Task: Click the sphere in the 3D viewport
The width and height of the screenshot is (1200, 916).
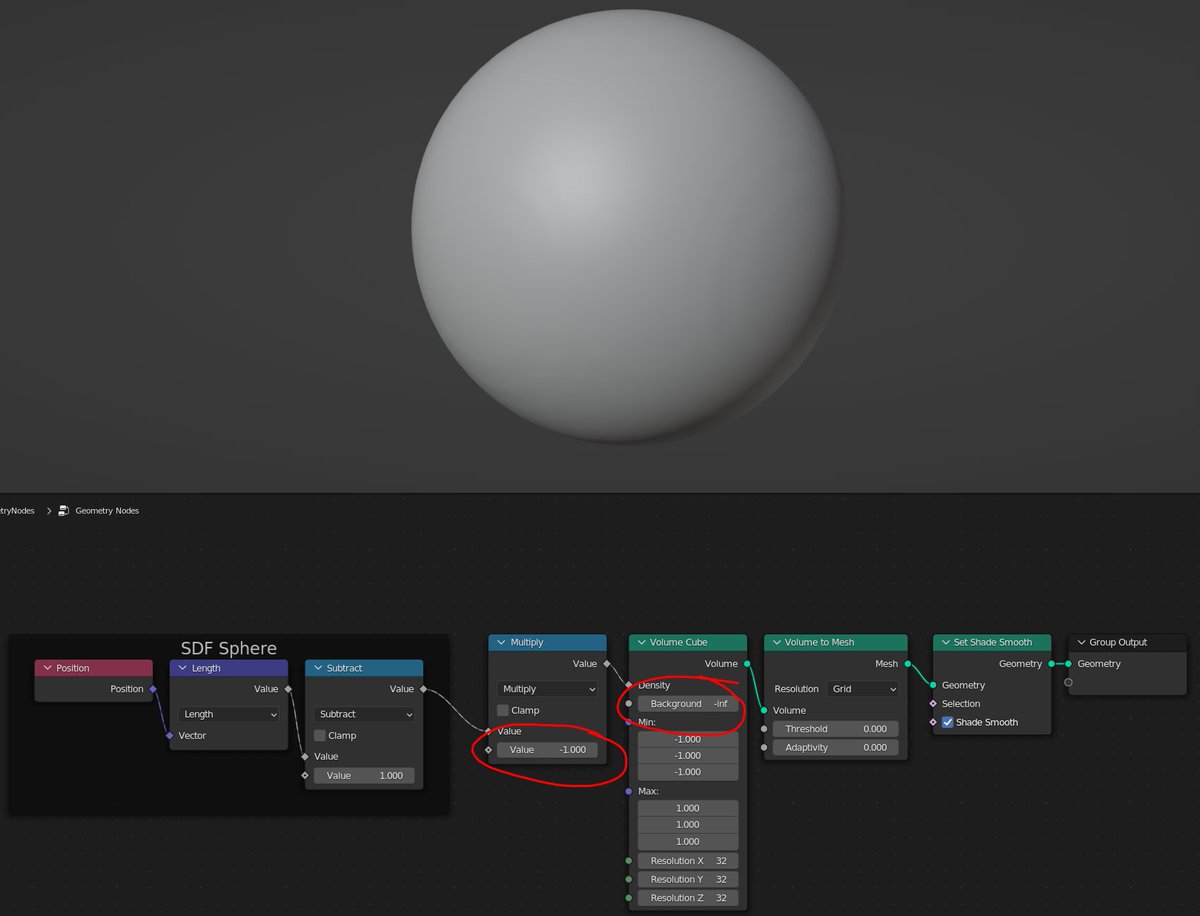Action: point(626,226)
